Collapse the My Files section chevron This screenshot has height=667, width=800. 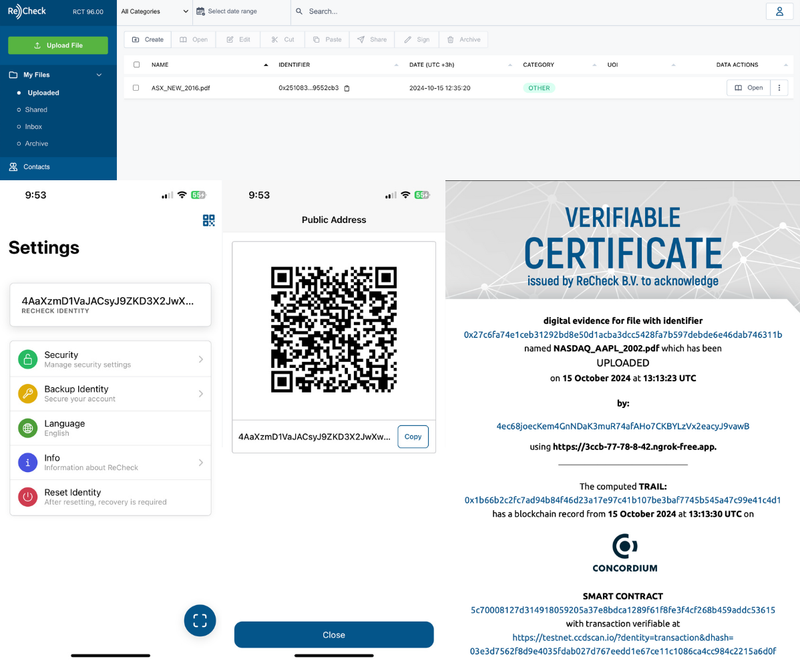point(99,75)
